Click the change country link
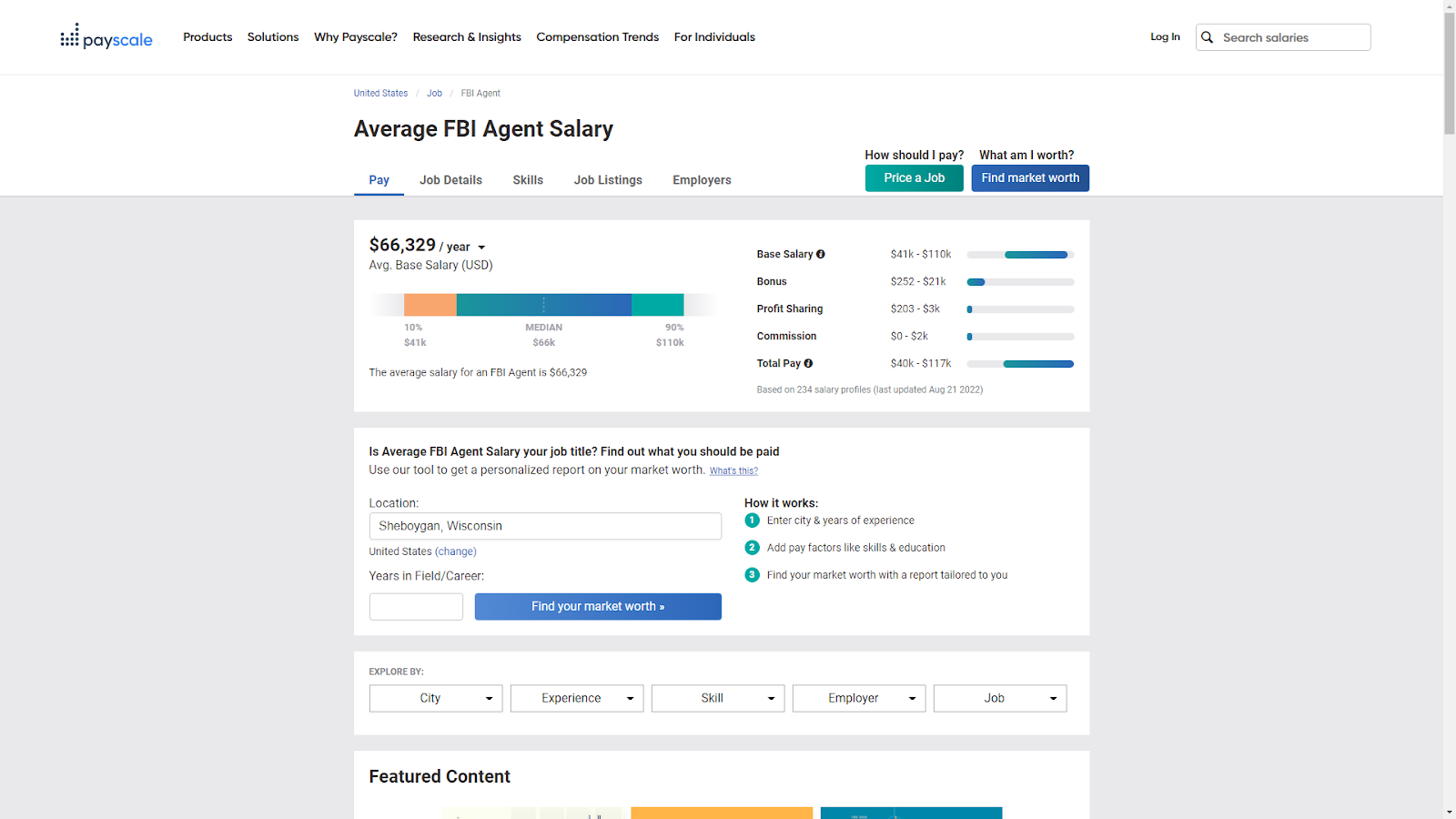Screen dimensions: 1456x819 point(456,551)
